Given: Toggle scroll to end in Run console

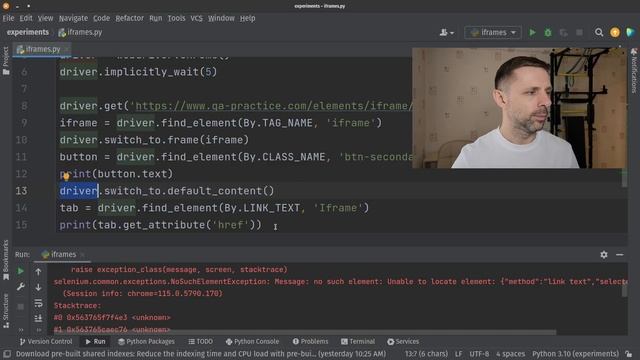Looking at the screenshot, I should [38, 318].
